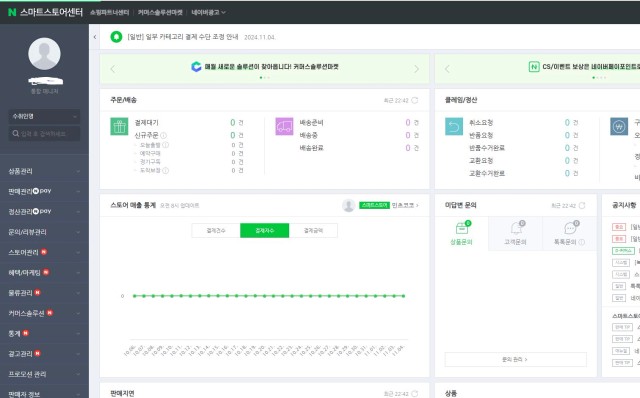The height and width of the screenshot is (398, 640).
Task: Click the info icon next to 도착보장
Action: [165, 171]
